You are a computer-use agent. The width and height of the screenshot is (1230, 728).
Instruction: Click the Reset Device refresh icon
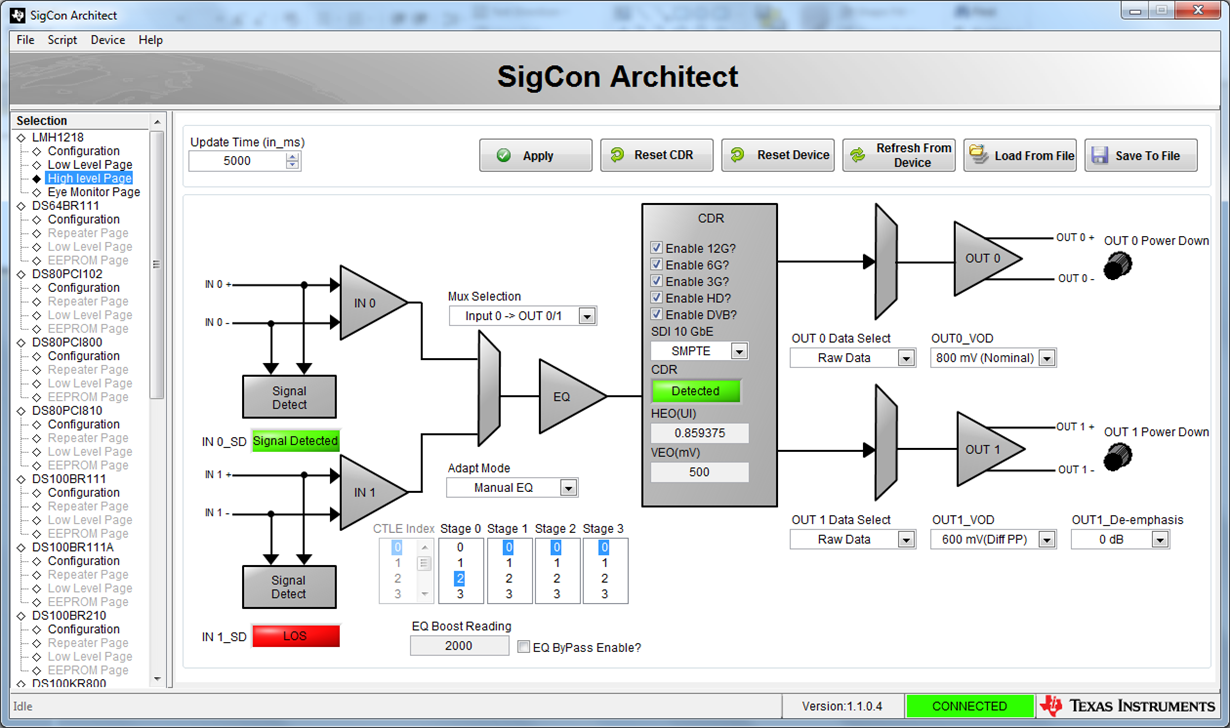[738, 155]
